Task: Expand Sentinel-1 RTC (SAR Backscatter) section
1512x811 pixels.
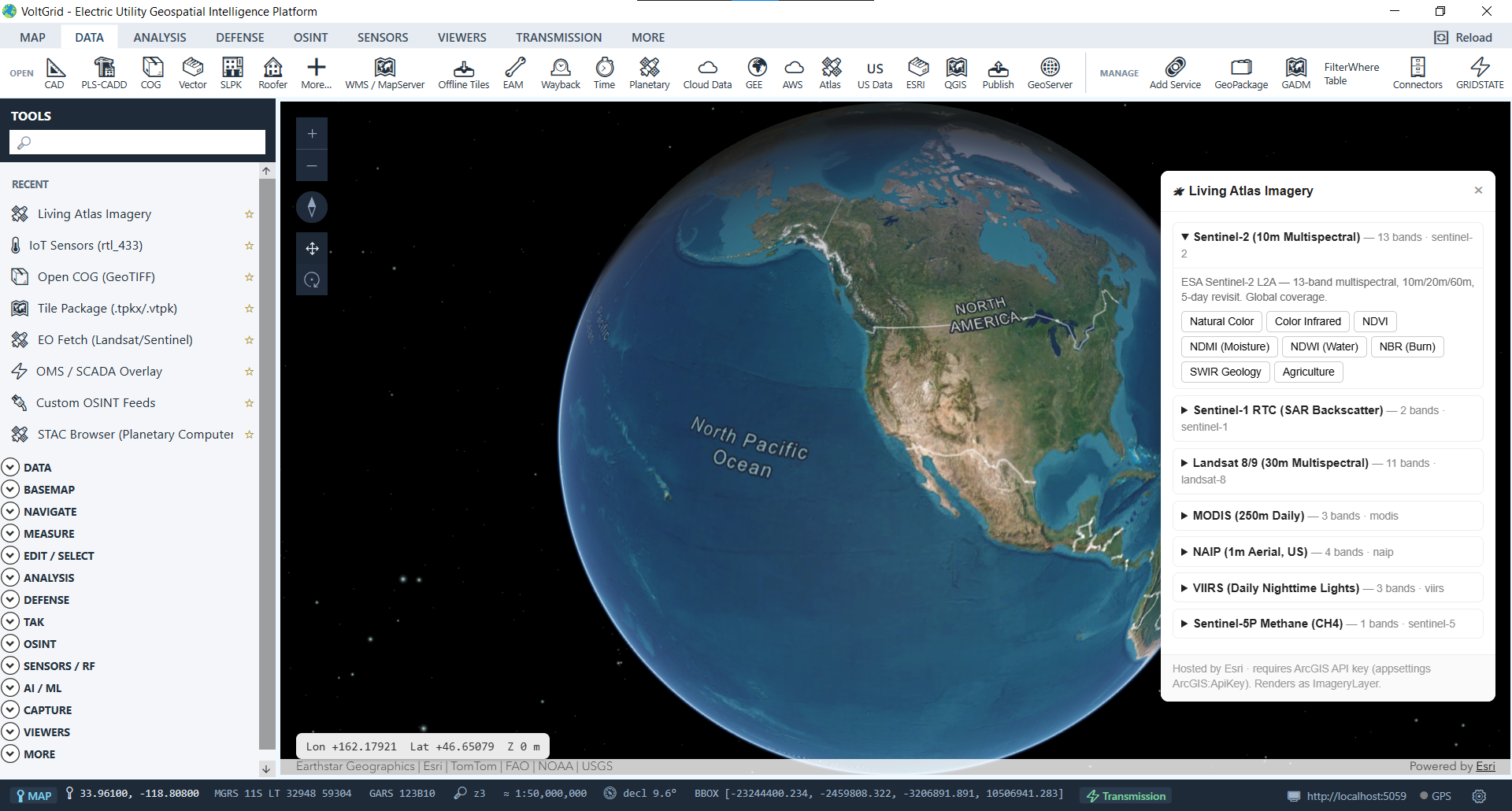Action: point(1327,418)
